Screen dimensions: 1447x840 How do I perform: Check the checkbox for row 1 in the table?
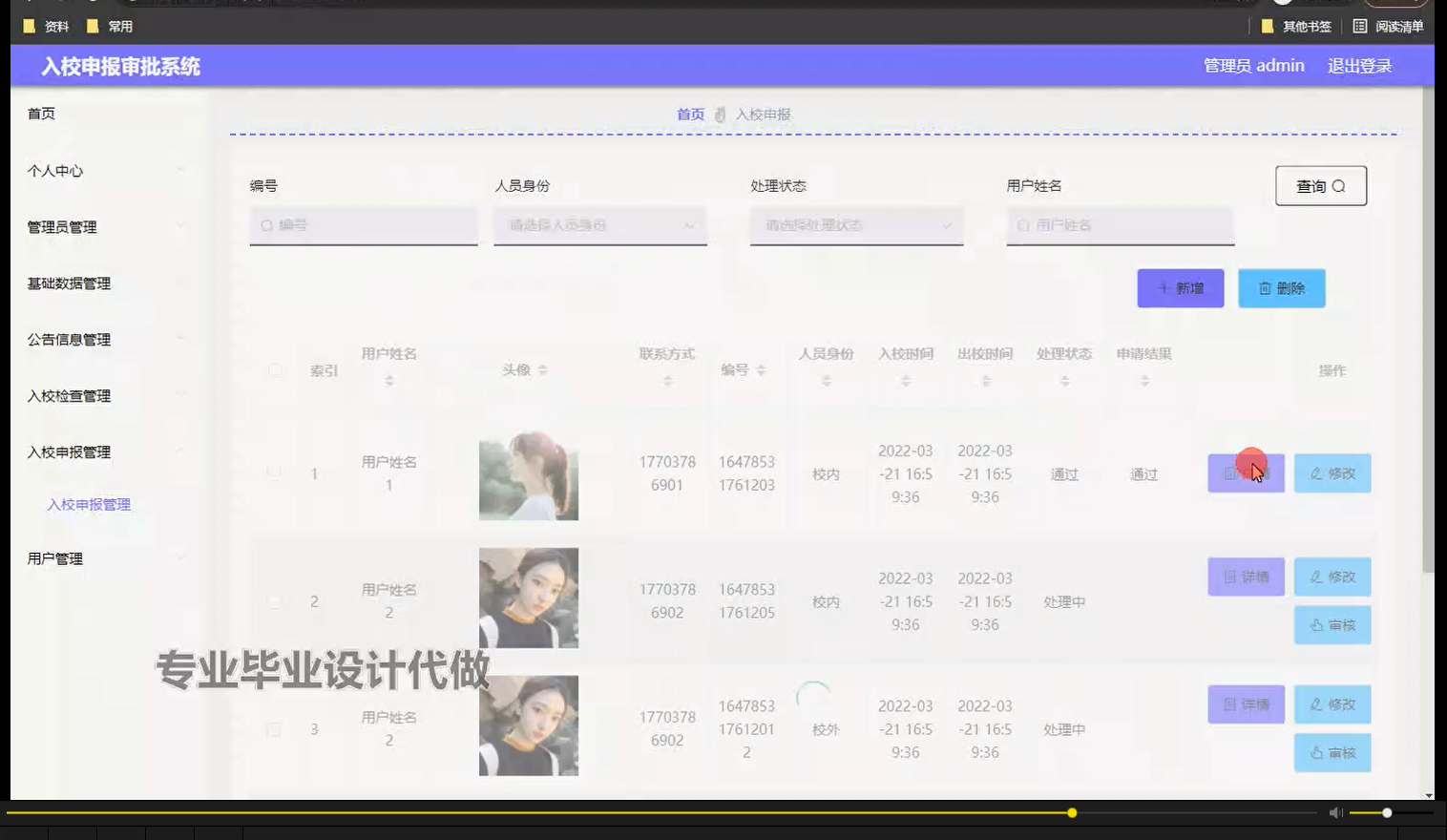[x=275, y=473]
